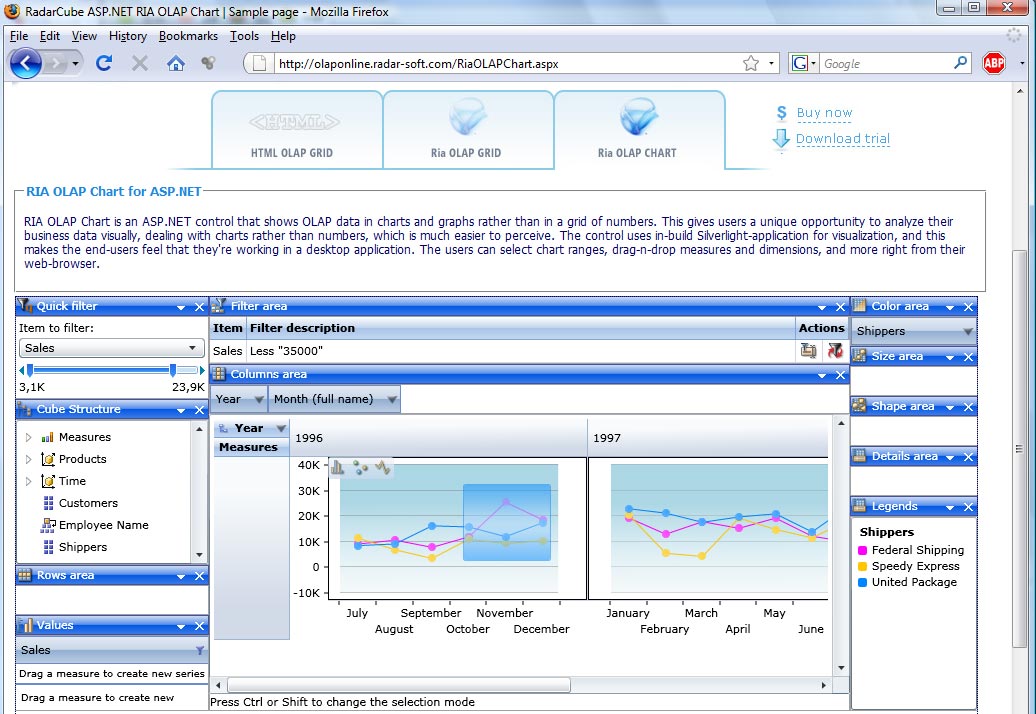Click the funnel filter icon on Sales value
The width and height of the screenshot is (1036, 714).
point(200,651)
